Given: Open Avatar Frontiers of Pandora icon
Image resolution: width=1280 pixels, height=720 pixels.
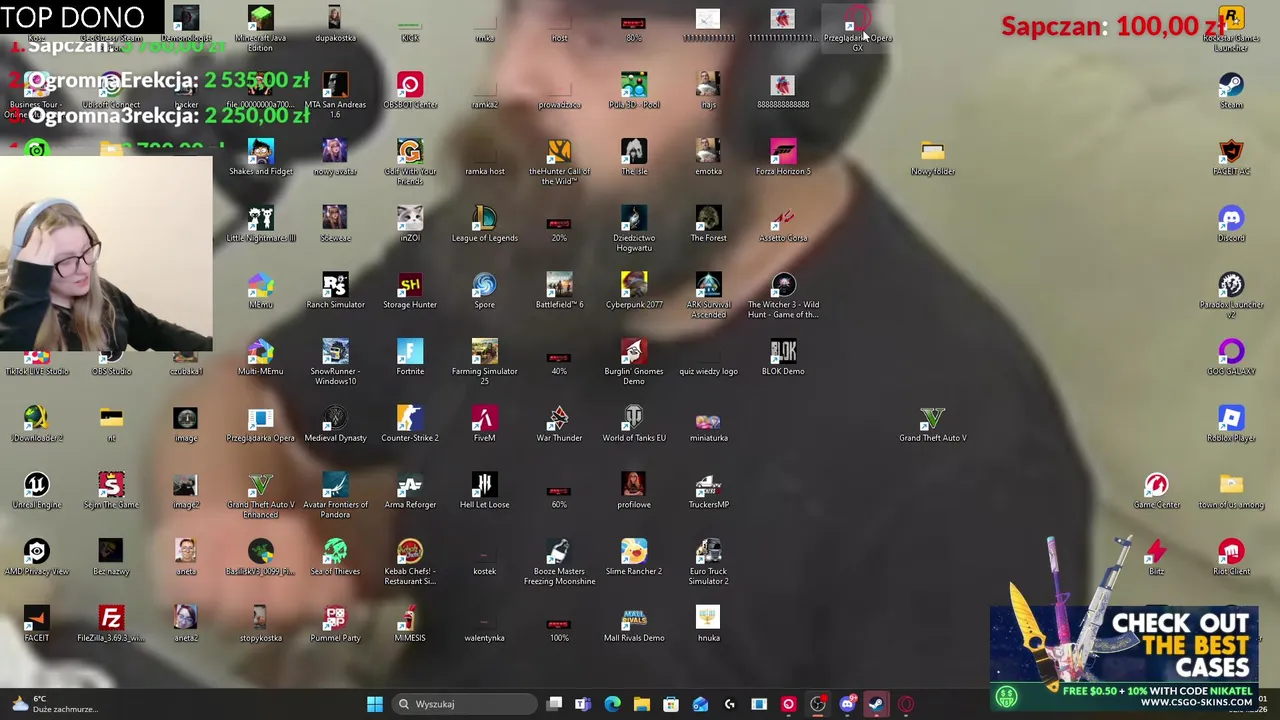Looking at the screenshot, I should (335, 496).
